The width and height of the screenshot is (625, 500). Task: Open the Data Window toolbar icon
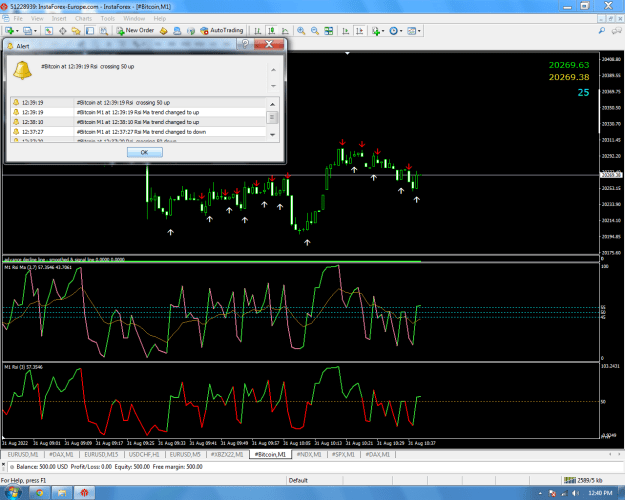[x=63, y=31]
